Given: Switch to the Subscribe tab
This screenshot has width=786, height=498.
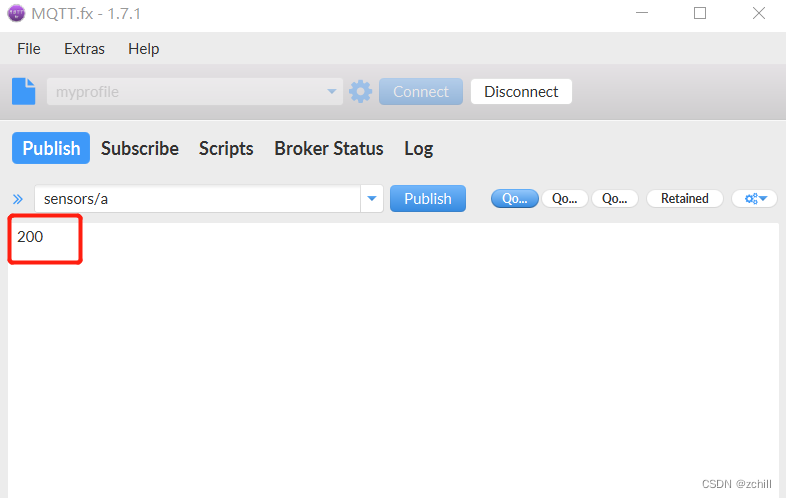Looking at the screenshot, I should [140, 148].
